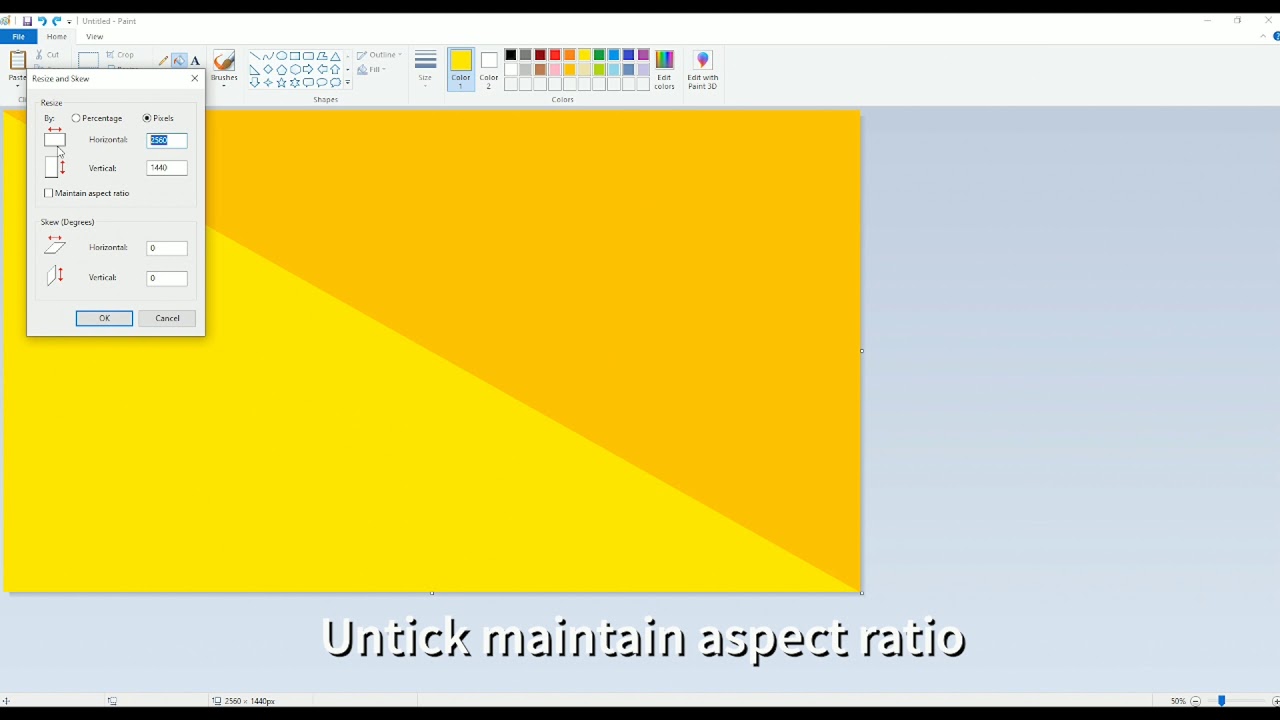Click the zoom out minus button
The image size is (1280, 720).
point(1195,701)
